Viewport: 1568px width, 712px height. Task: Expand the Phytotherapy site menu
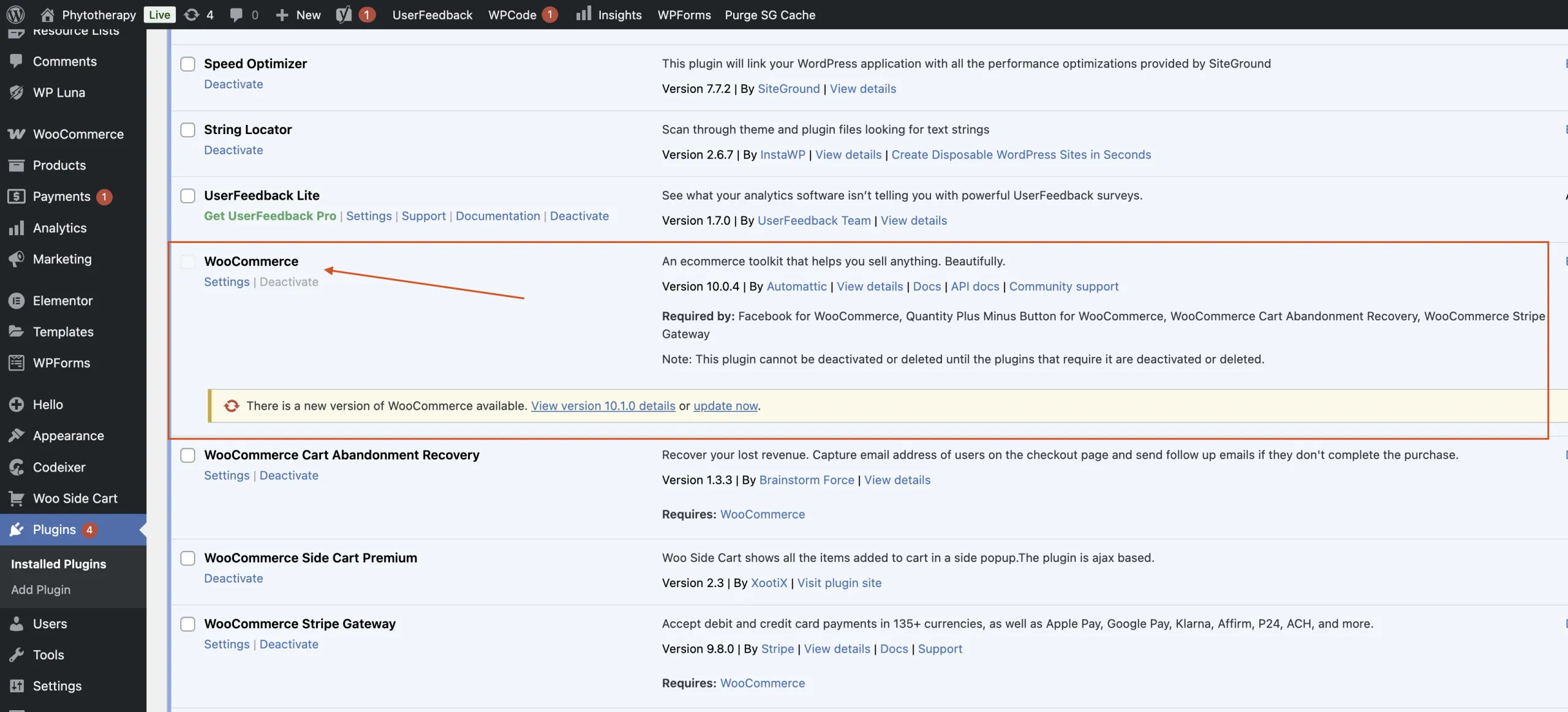pyautogui.click(x=98, y=14)
